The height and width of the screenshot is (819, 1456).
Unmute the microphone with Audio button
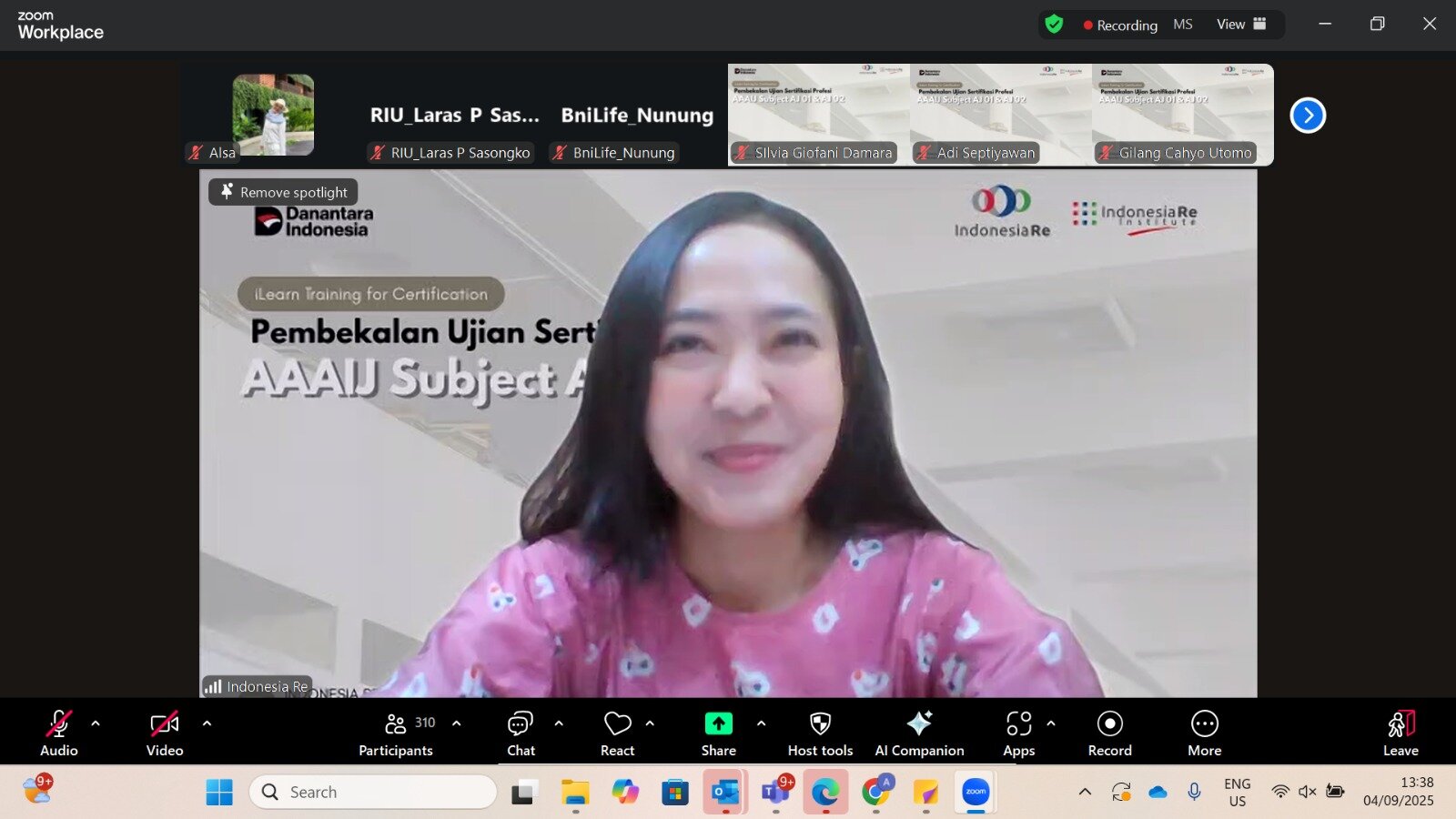tap(59, 733)
